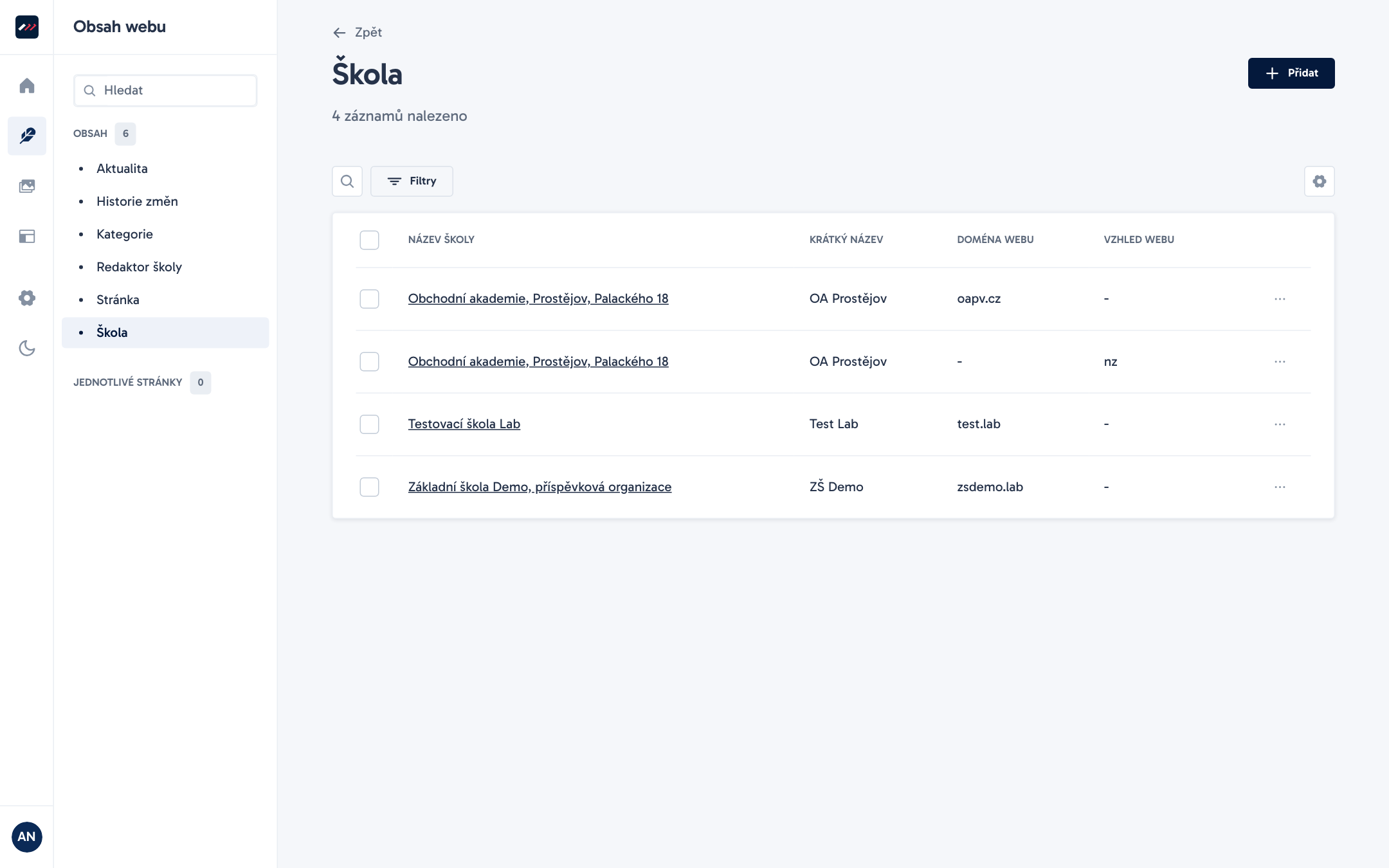Image resolution: width=1389 pixels, height=868 pixels.
Task: Open the Content Manager feather icon
Action: [27, 136]
